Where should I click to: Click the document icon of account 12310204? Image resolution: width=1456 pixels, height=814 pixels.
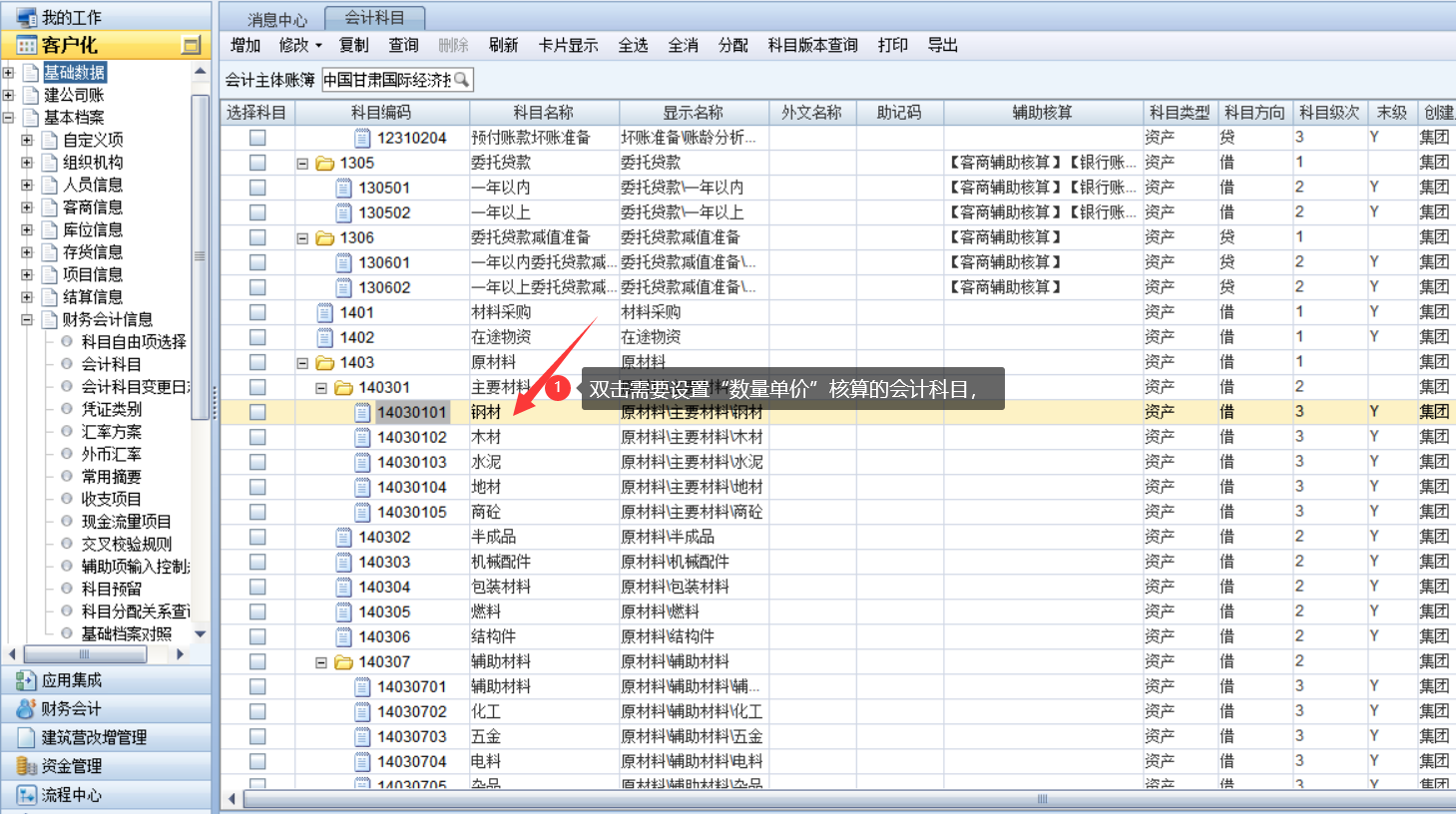click(362, 138)
